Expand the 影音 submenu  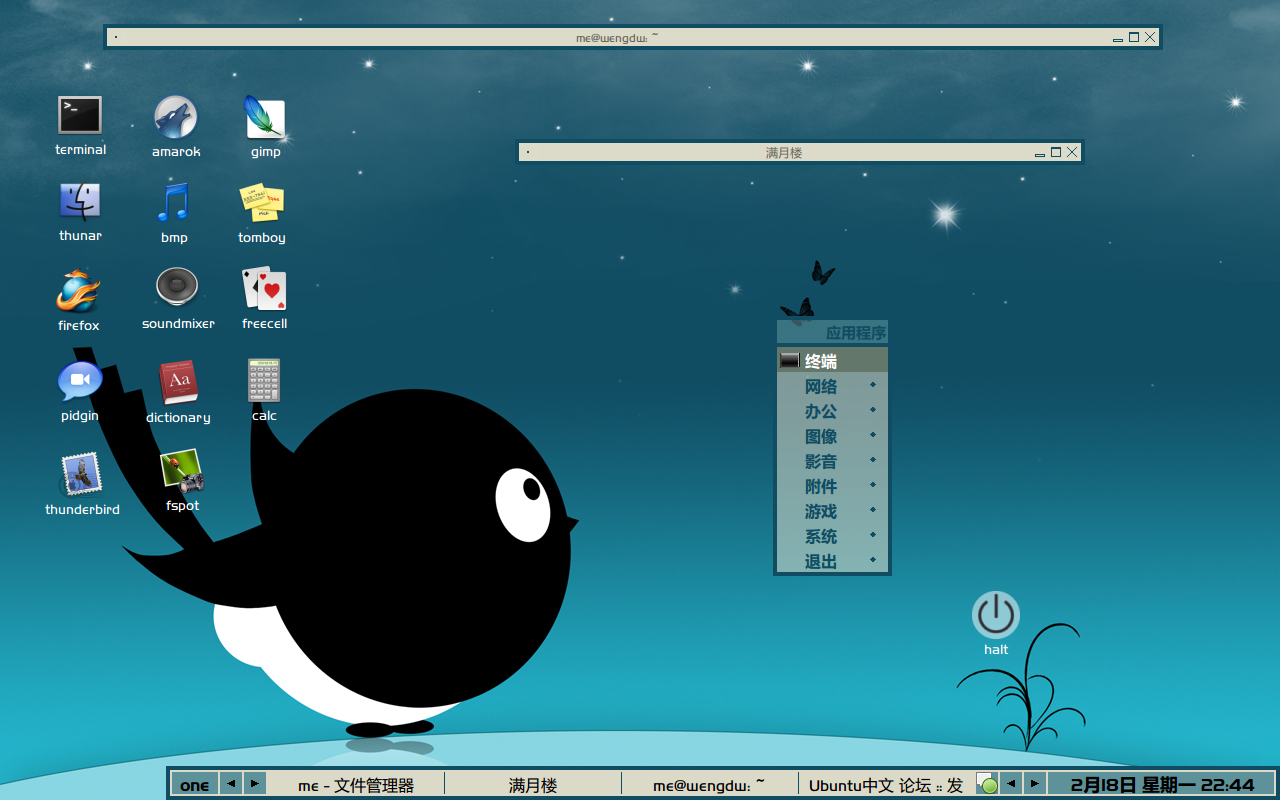point(832,461)
